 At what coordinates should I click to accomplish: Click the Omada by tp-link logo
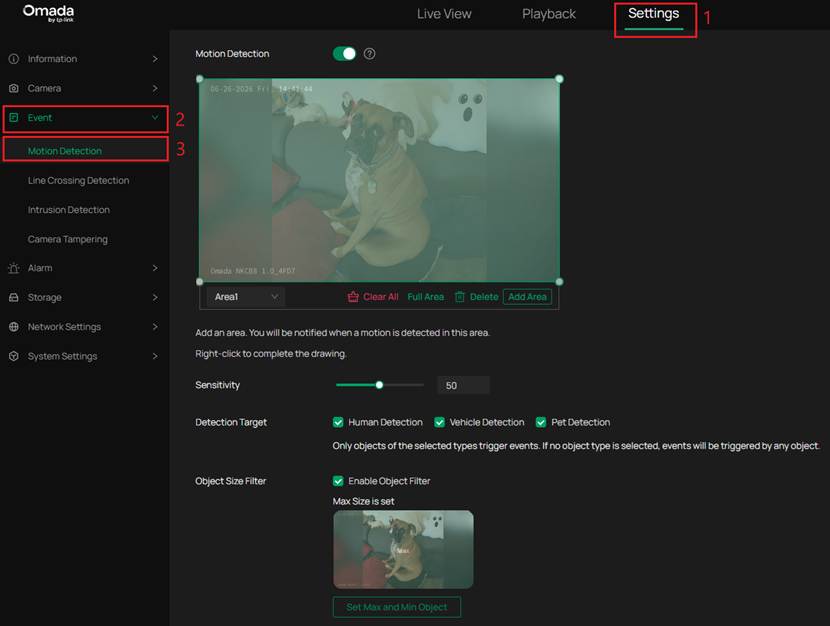(48, 13)
